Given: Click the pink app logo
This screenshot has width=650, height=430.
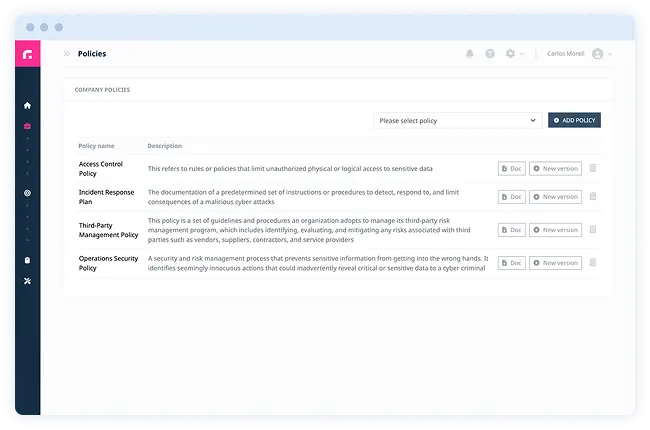Looking at the screenshot, I should (x=27, y=54).
